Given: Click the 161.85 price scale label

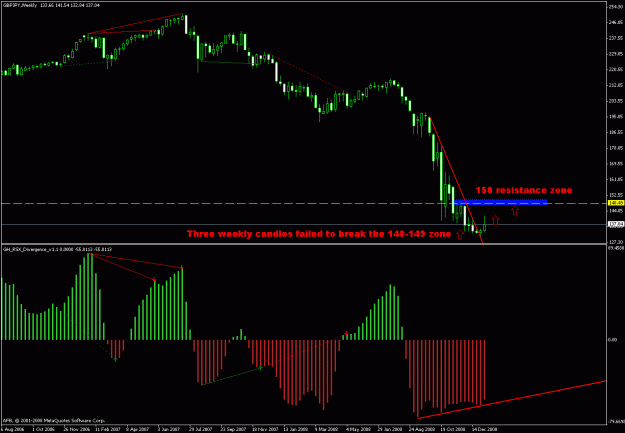Looking at the screenshot, I should (616, 179).
